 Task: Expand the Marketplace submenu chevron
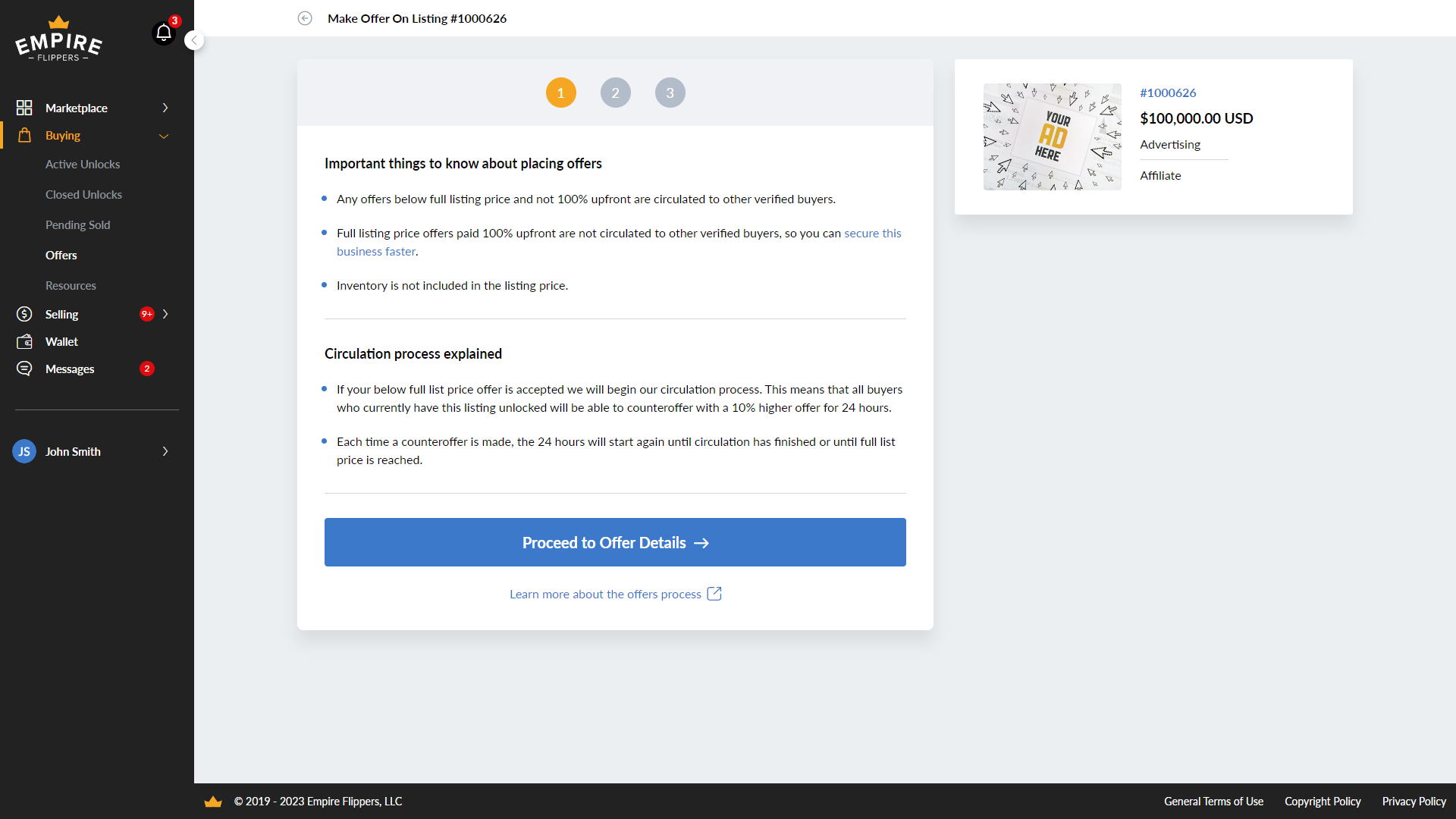click(165, 108)
